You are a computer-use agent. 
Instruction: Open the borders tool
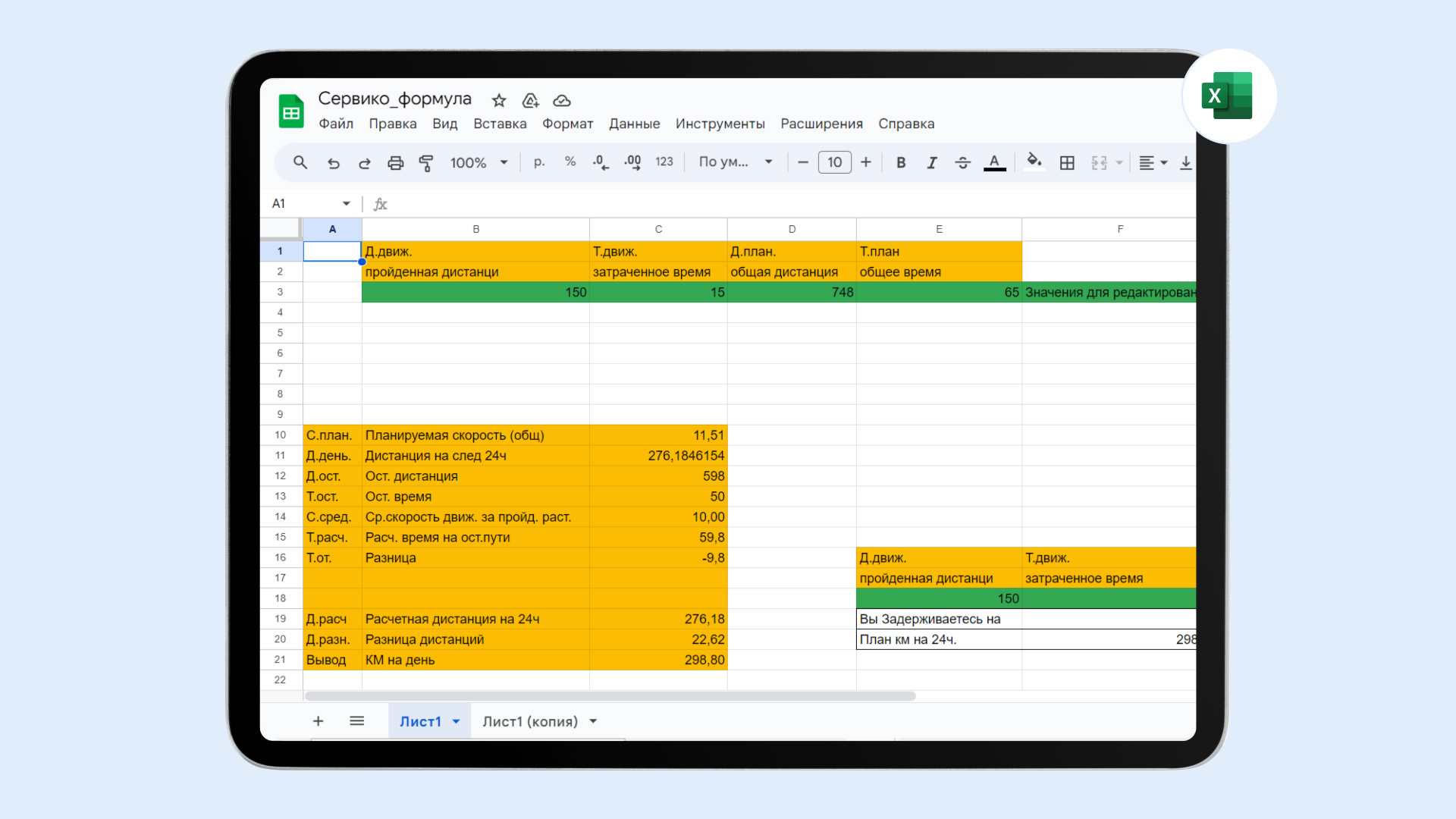tap(1067, 162)
